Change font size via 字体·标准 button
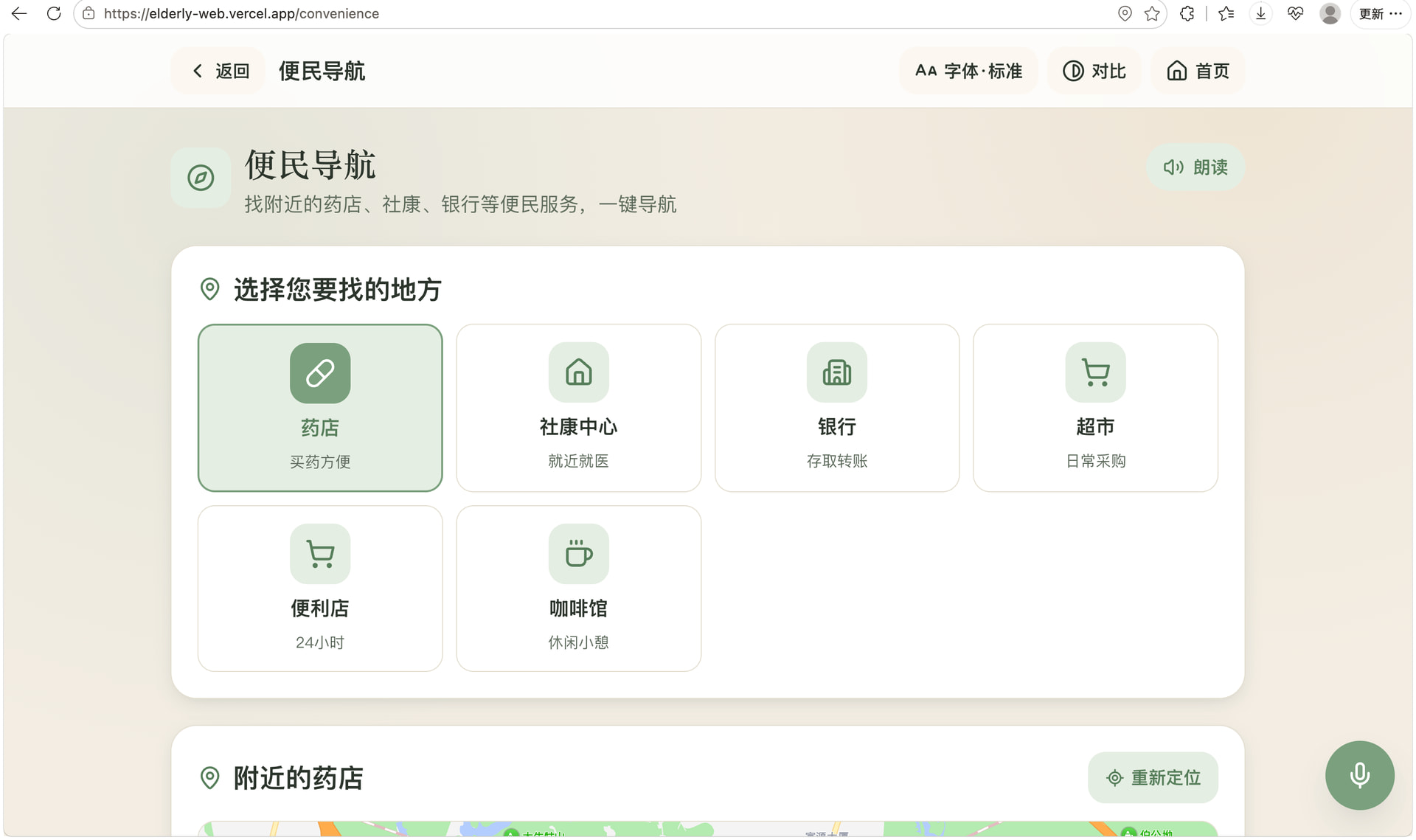The height and width of the screenshot is (840, 1416). (968, 71)
